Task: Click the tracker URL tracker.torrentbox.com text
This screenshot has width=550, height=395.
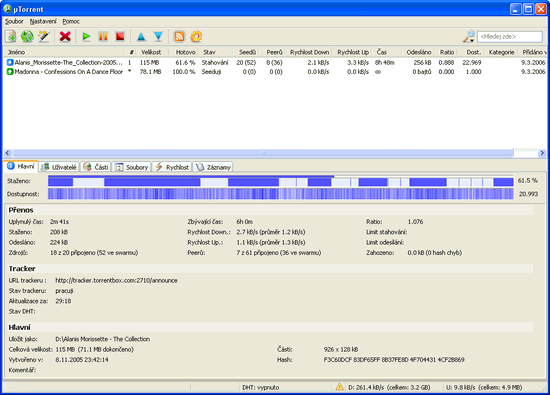Action: point(116,281)
